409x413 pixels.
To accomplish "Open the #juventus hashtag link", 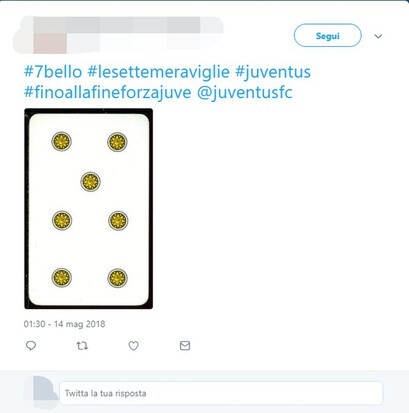I will (273, 72).
